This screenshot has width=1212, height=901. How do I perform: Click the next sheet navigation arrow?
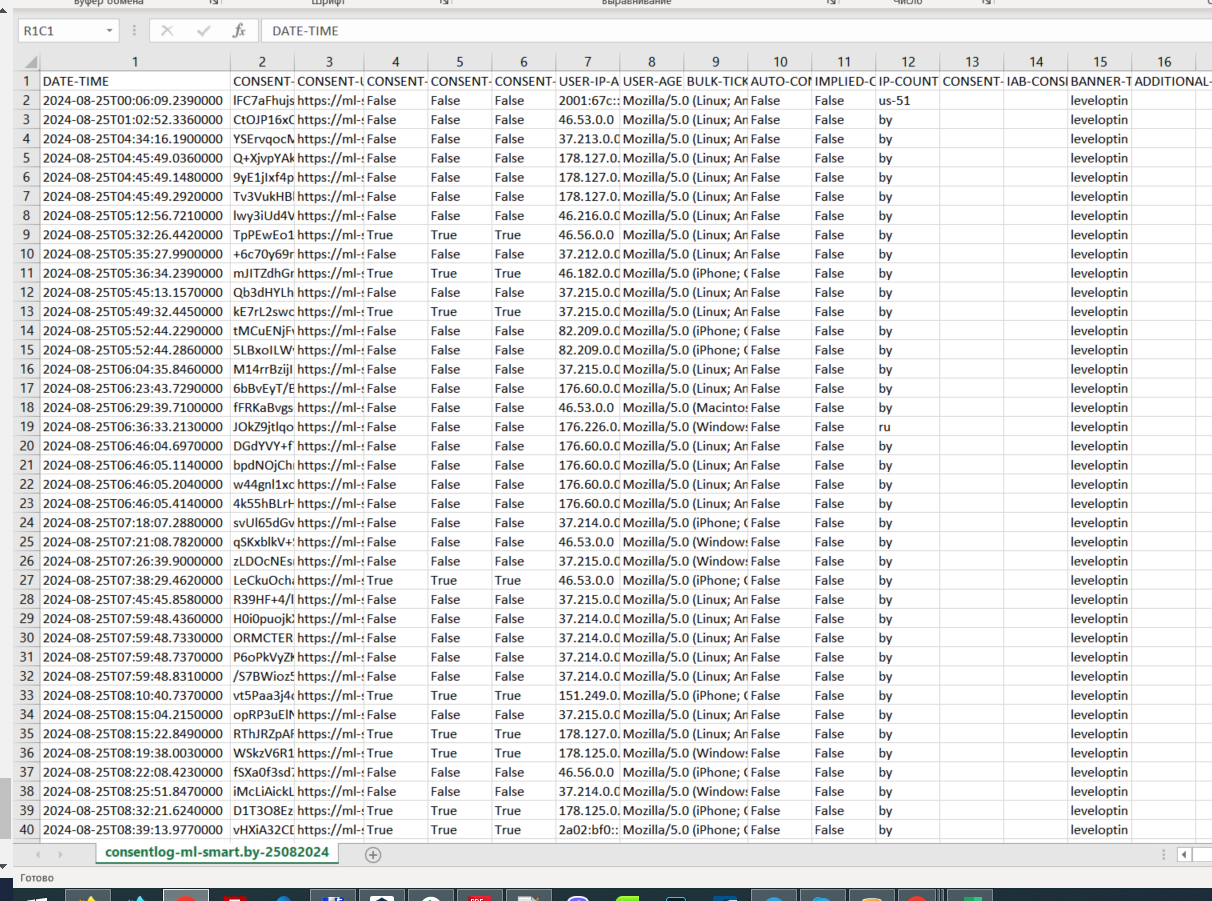pyautogui.click(x=61, y=855)
